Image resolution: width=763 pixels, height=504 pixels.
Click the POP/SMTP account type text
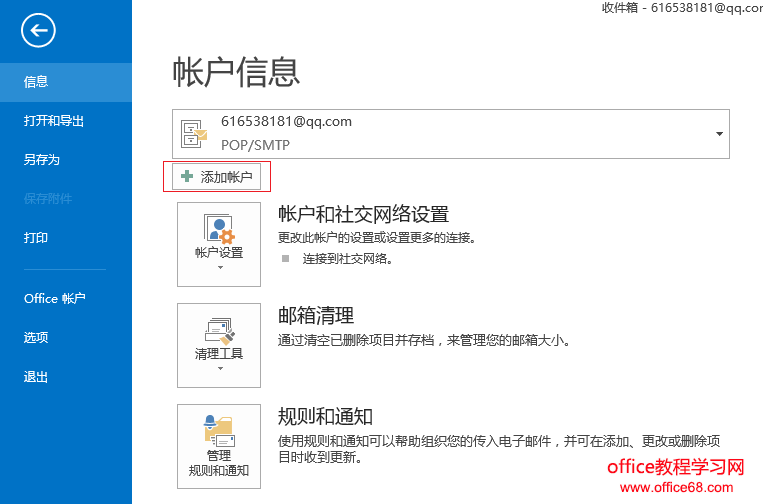coord(255,145)
